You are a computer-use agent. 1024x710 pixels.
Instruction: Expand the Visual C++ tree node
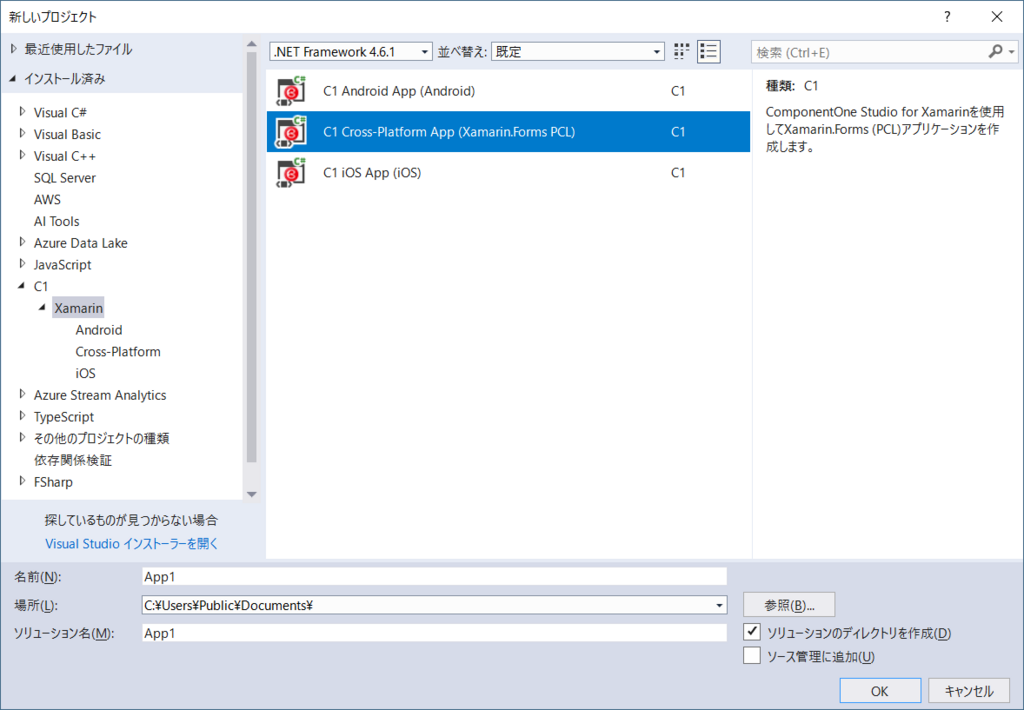pos(23,155)
